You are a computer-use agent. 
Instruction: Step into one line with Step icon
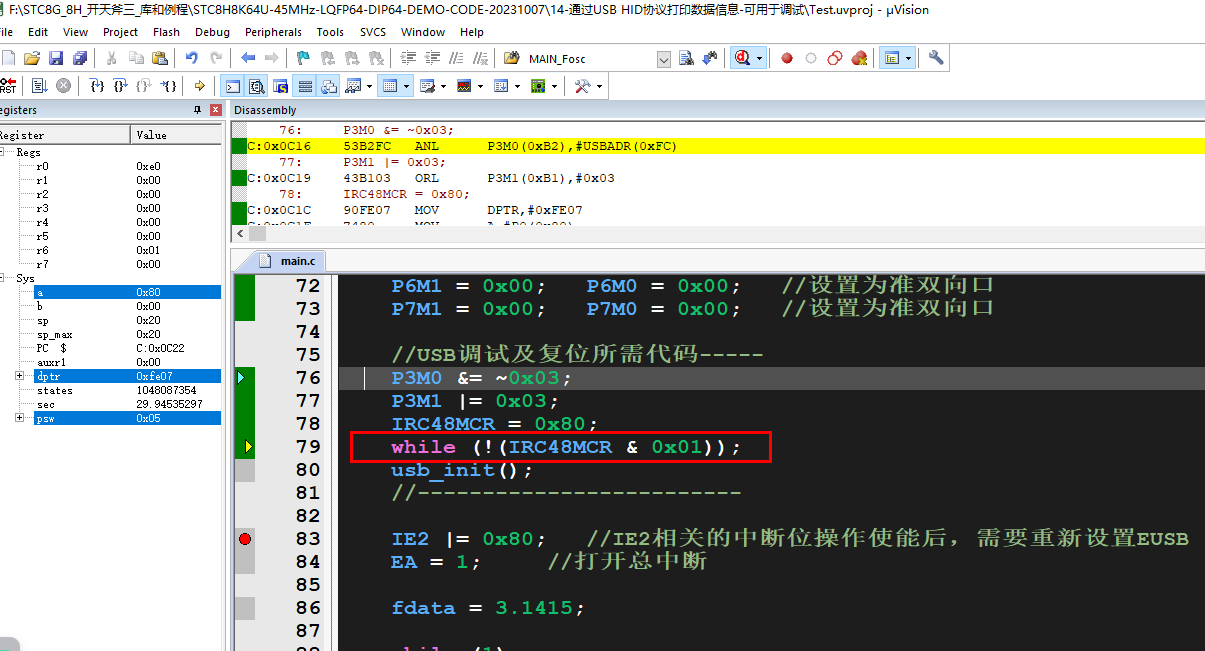(97, 86)
